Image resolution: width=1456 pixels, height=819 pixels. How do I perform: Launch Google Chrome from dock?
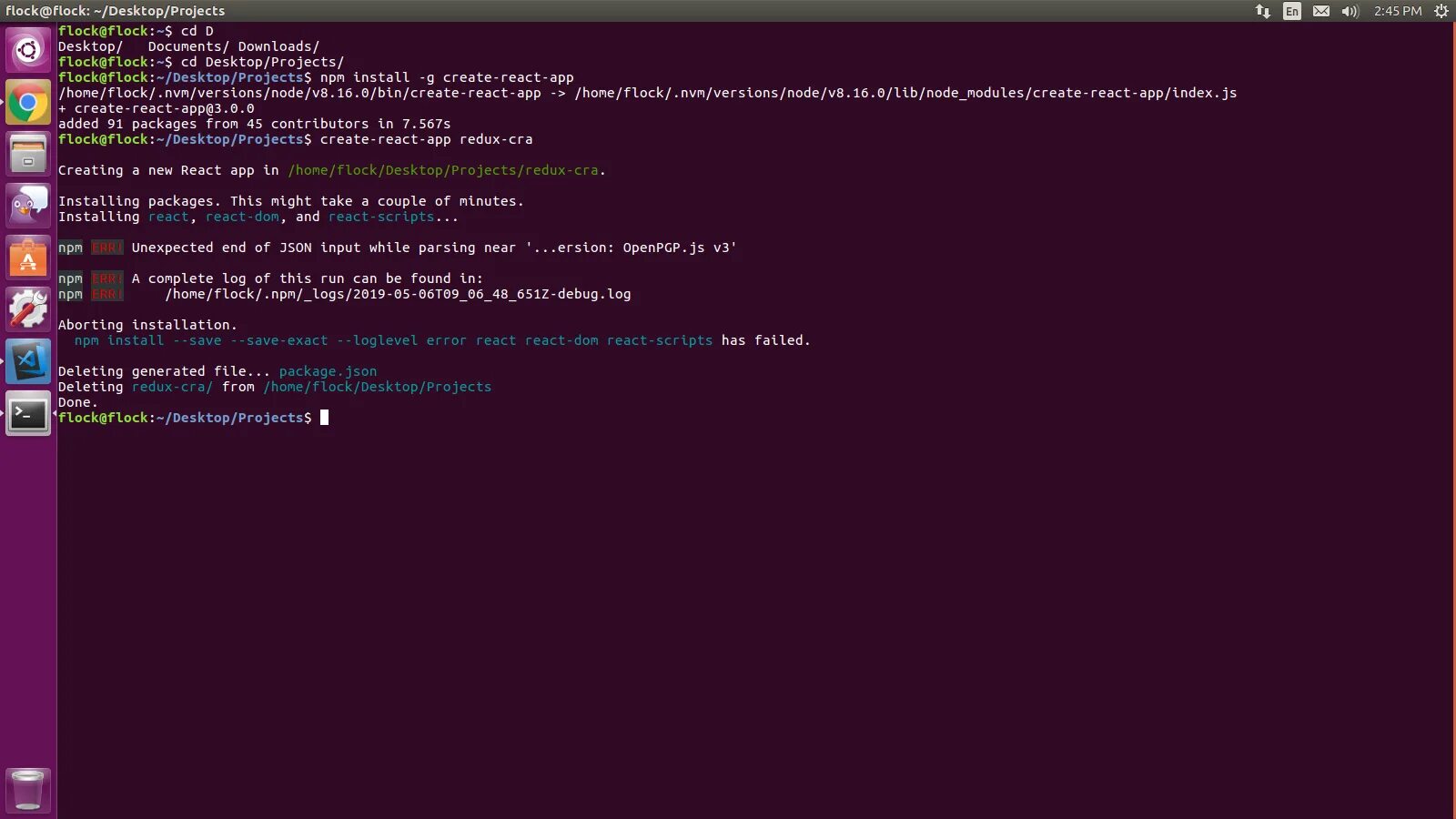28,102
